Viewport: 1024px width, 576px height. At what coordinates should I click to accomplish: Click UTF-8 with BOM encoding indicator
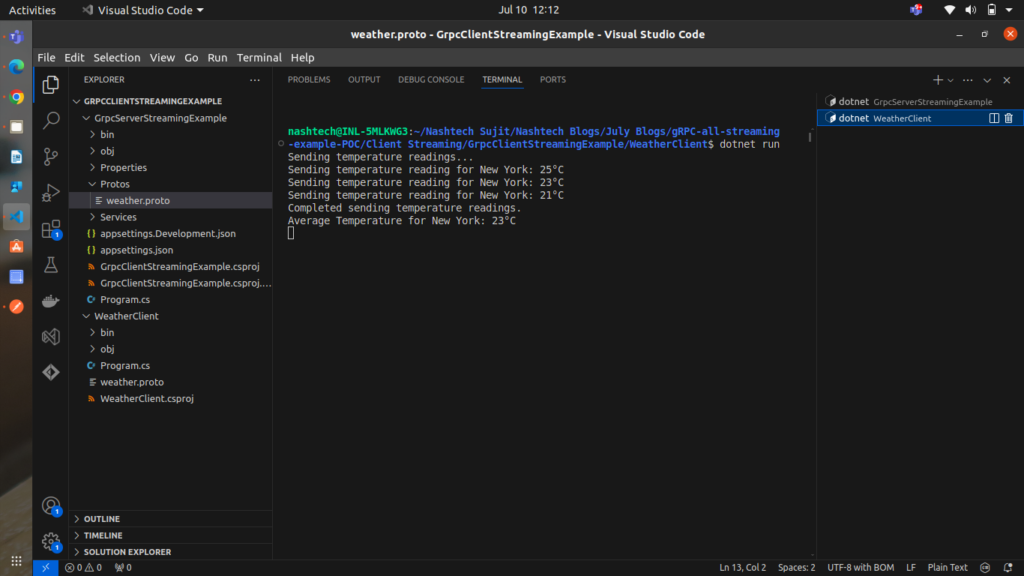(861, 567)
